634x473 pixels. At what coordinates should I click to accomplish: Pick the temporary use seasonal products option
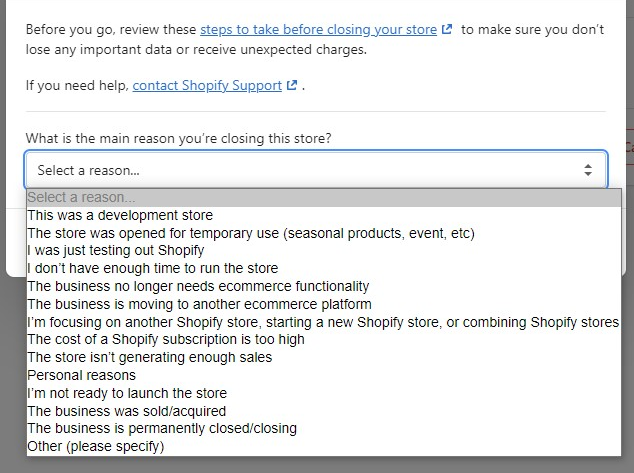324,233
